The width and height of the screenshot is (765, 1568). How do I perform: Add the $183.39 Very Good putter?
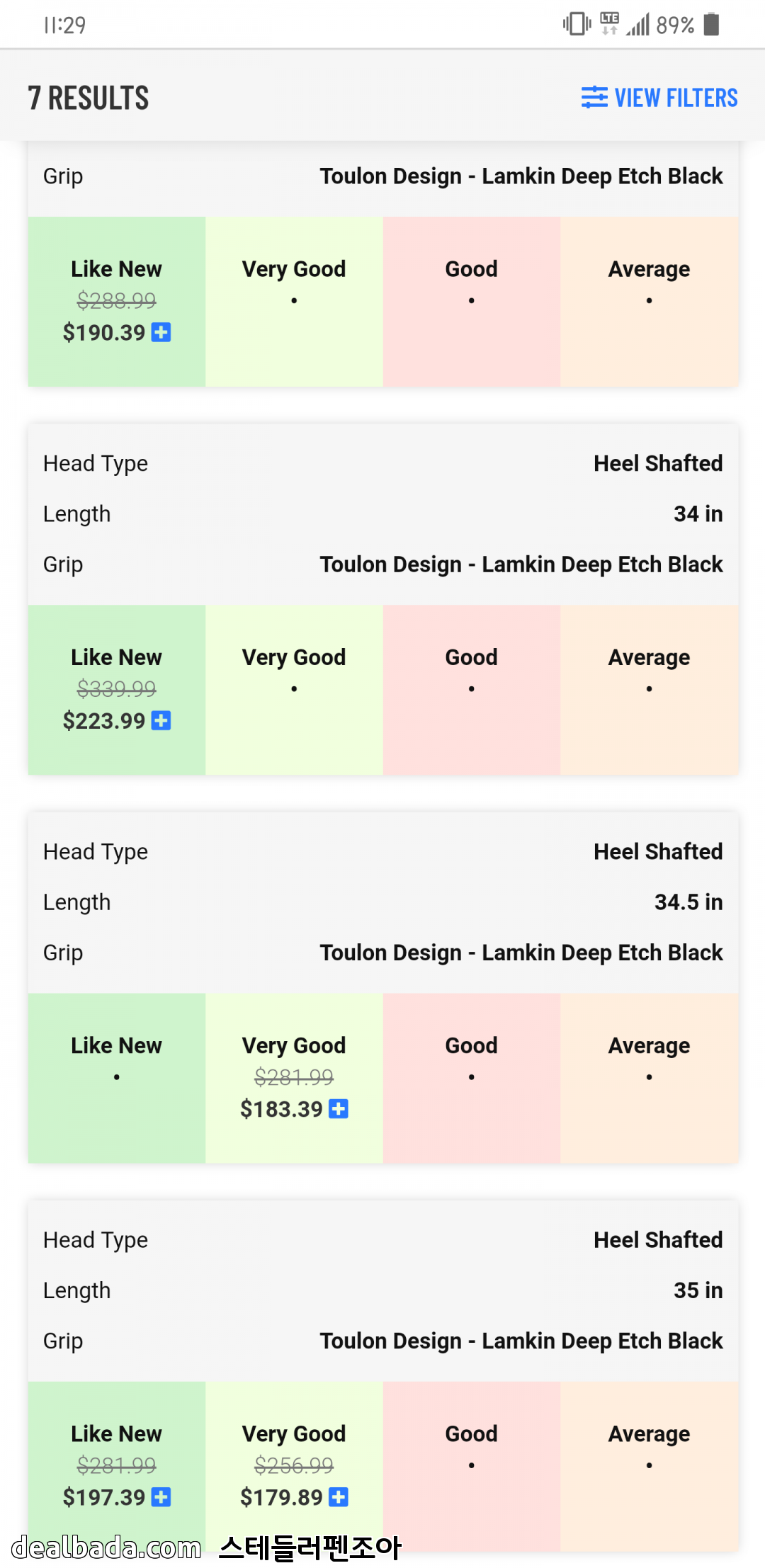pos(339,1108)
